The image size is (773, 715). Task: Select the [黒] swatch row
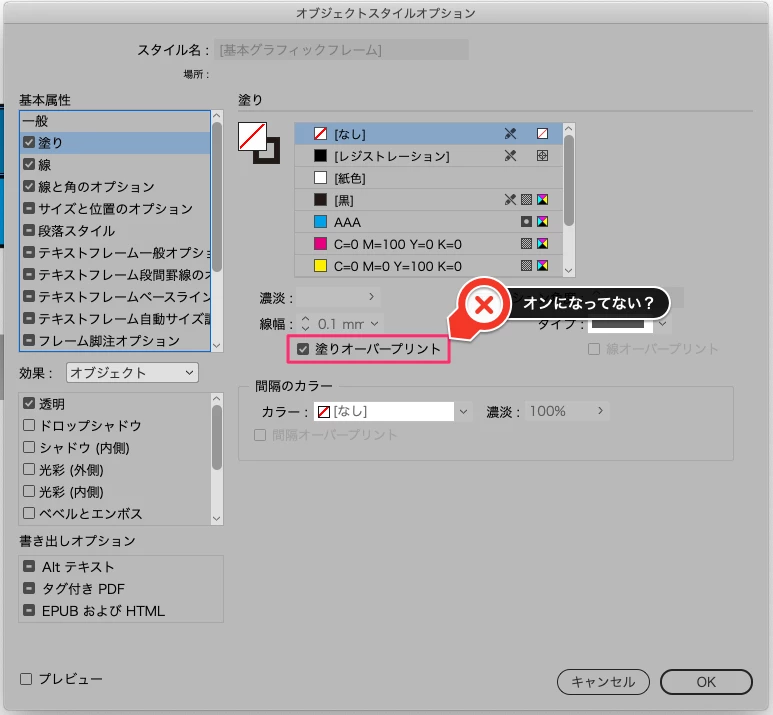428,200
